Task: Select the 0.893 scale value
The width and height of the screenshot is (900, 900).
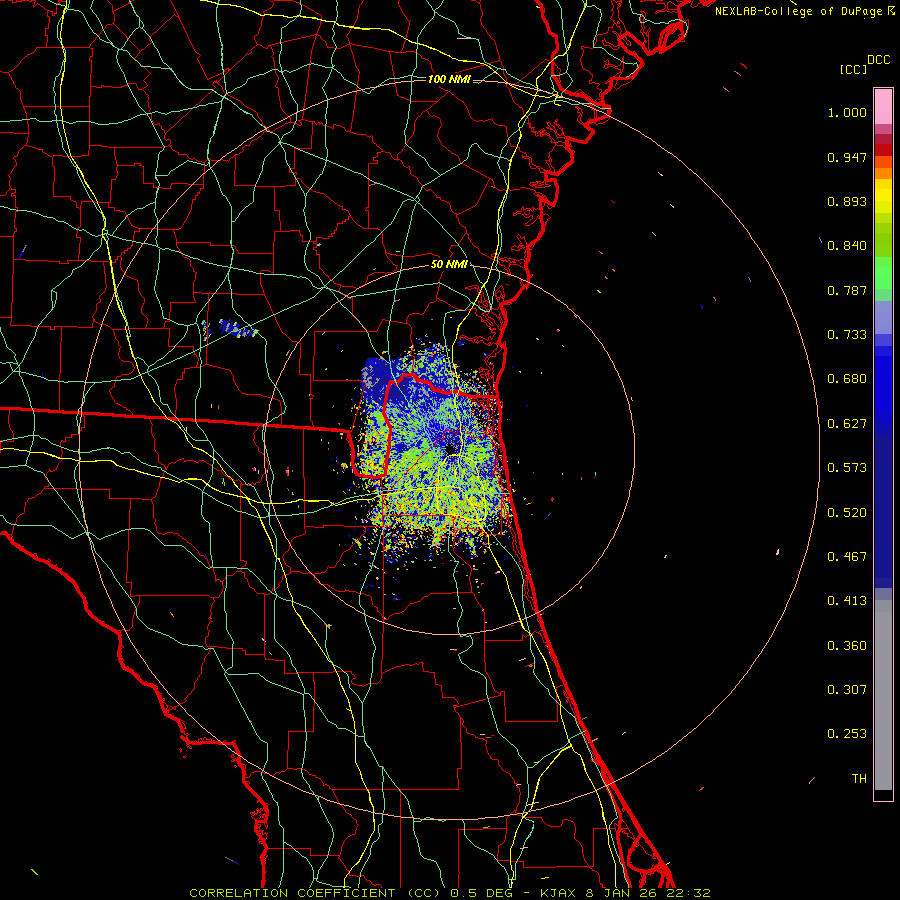Action: pos(847,201)
